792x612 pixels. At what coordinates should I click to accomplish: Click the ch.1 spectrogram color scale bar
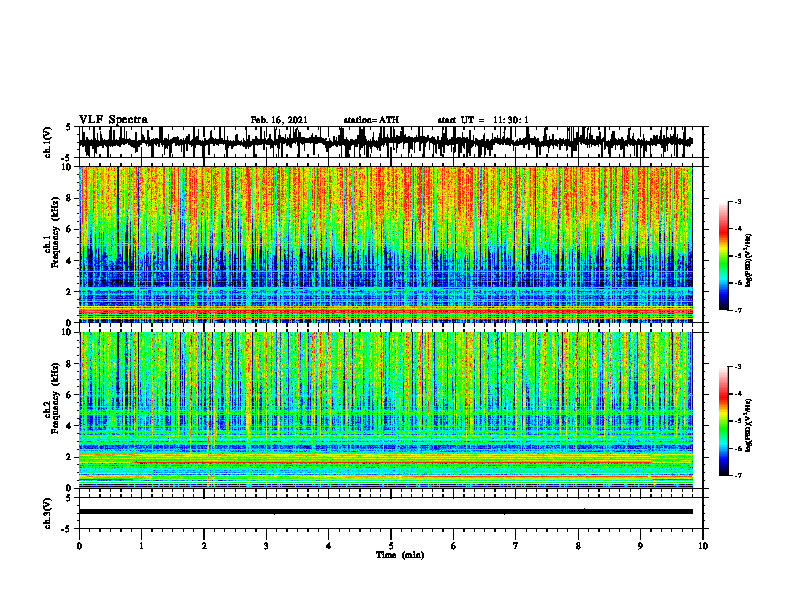click(x=723, y=256)
